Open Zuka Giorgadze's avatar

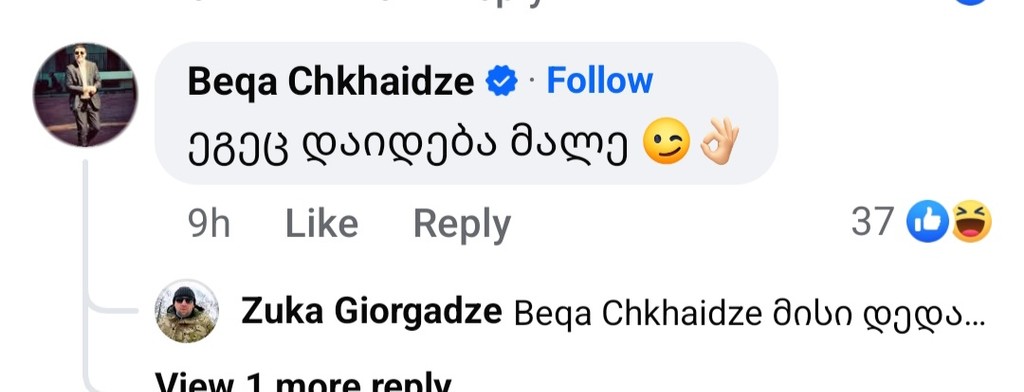(x=186, y=311)
